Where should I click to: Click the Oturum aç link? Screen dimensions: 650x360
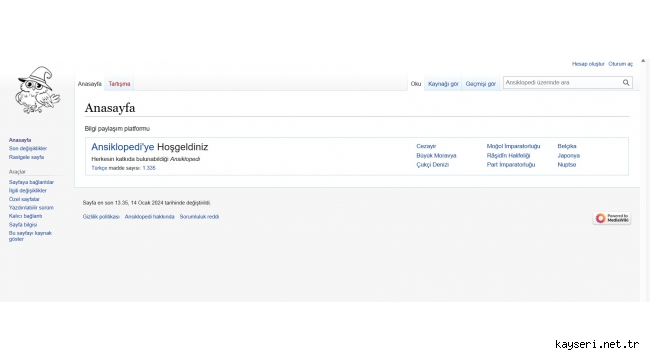[621, 64]
